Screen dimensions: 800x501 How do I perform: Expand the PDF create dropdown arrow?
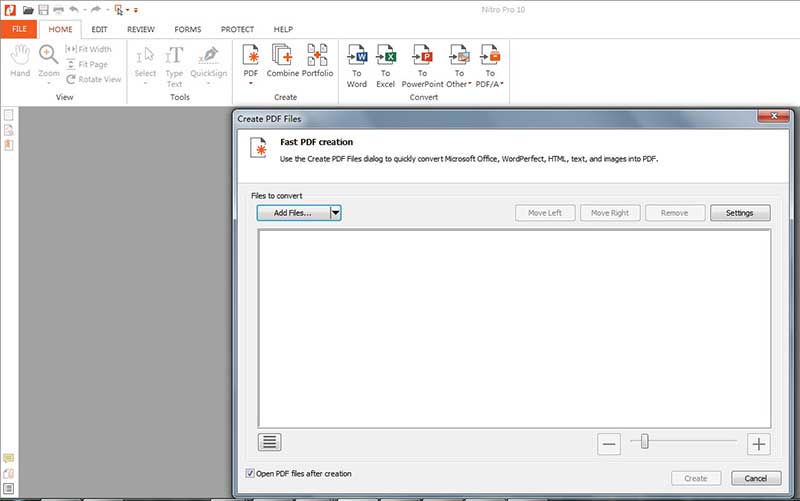251,83
